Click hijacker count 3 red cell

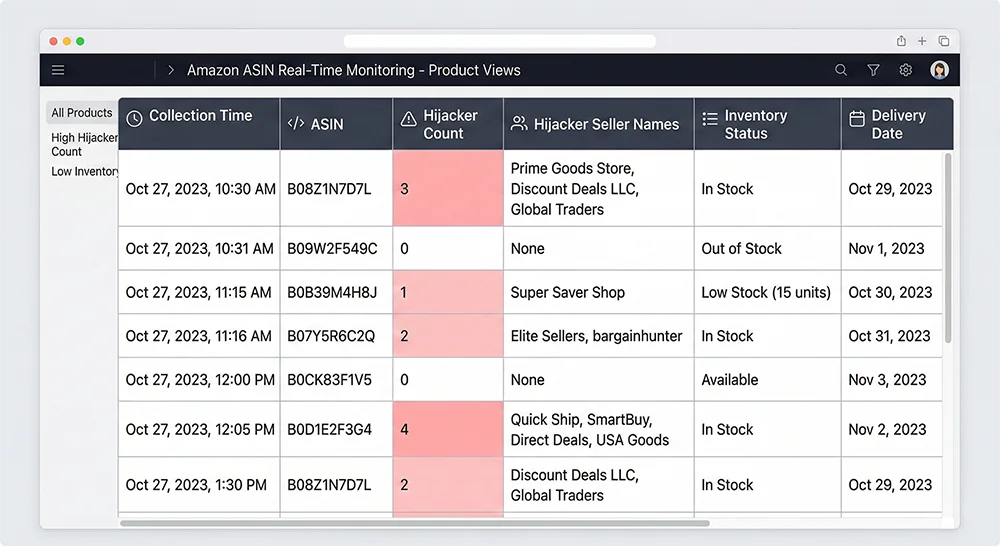[448, 188]
